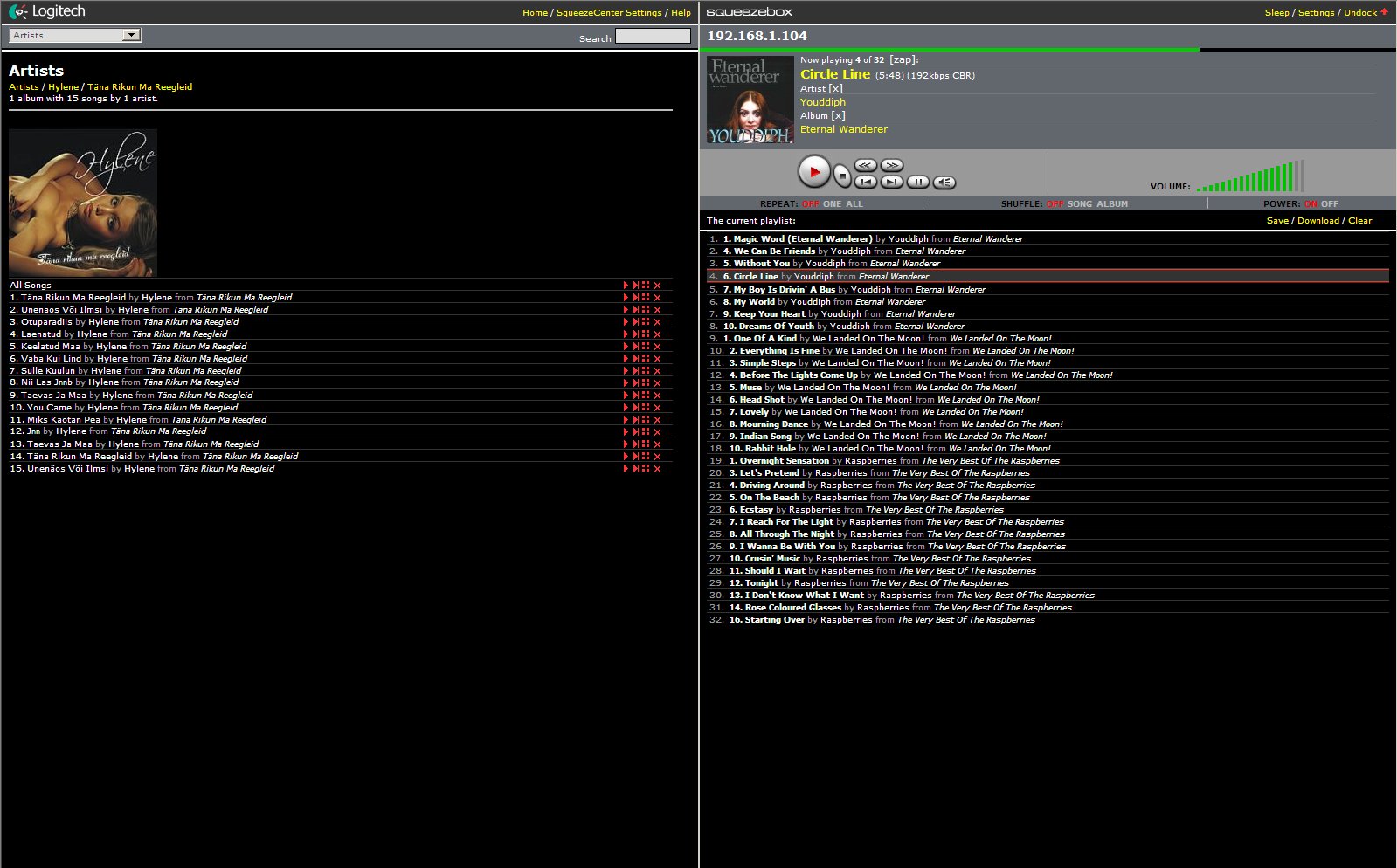Click the red play icon for All Songs
The width and height of the screenshot is (1397, 868).
(626, 286)
